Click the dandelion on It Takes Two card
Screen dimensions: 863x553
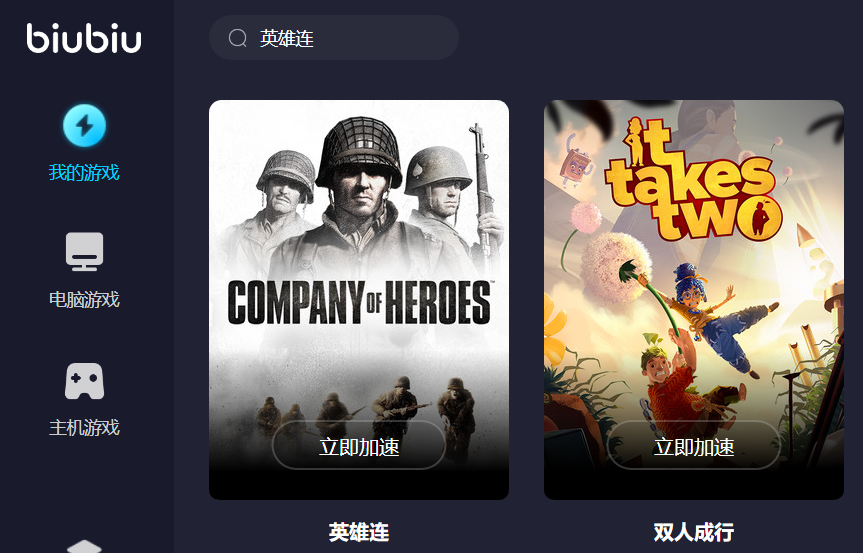[614, 267]
